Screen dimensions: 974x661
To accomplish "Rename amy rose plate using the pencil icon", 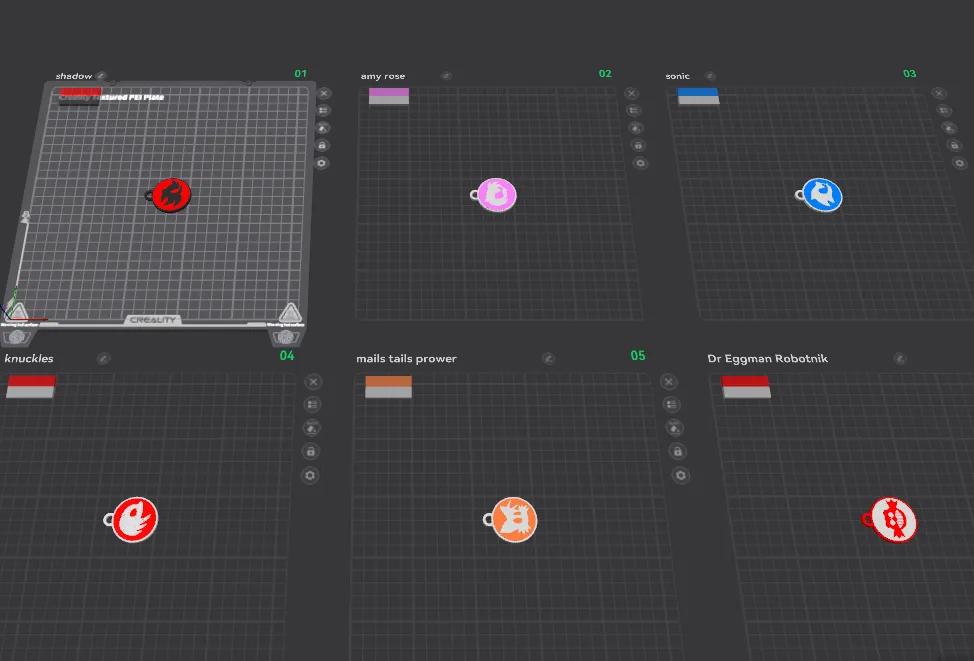I will (447, 76).
